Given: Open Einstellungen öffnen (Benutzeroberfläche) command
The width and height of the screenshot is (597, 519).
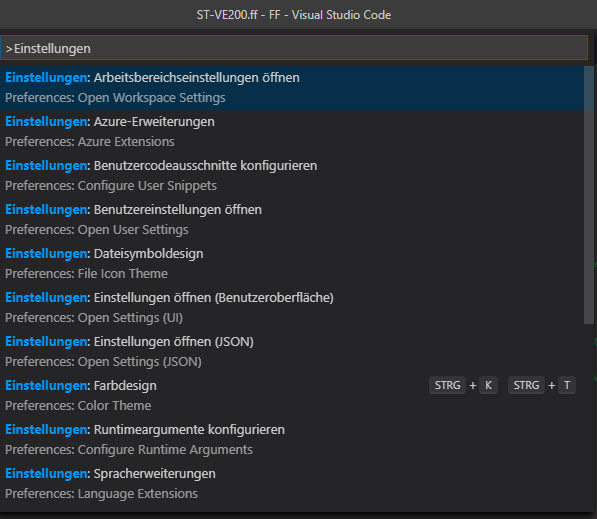Looking at the screenshot, I should [x=292, y=308].
